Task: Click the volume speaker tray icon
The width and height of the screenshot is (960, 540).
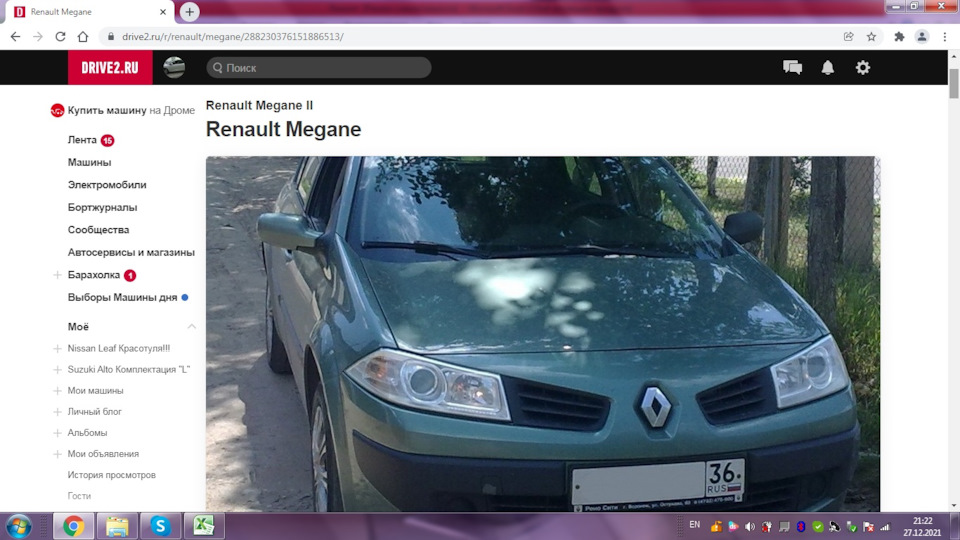Action: pos(750,527)
